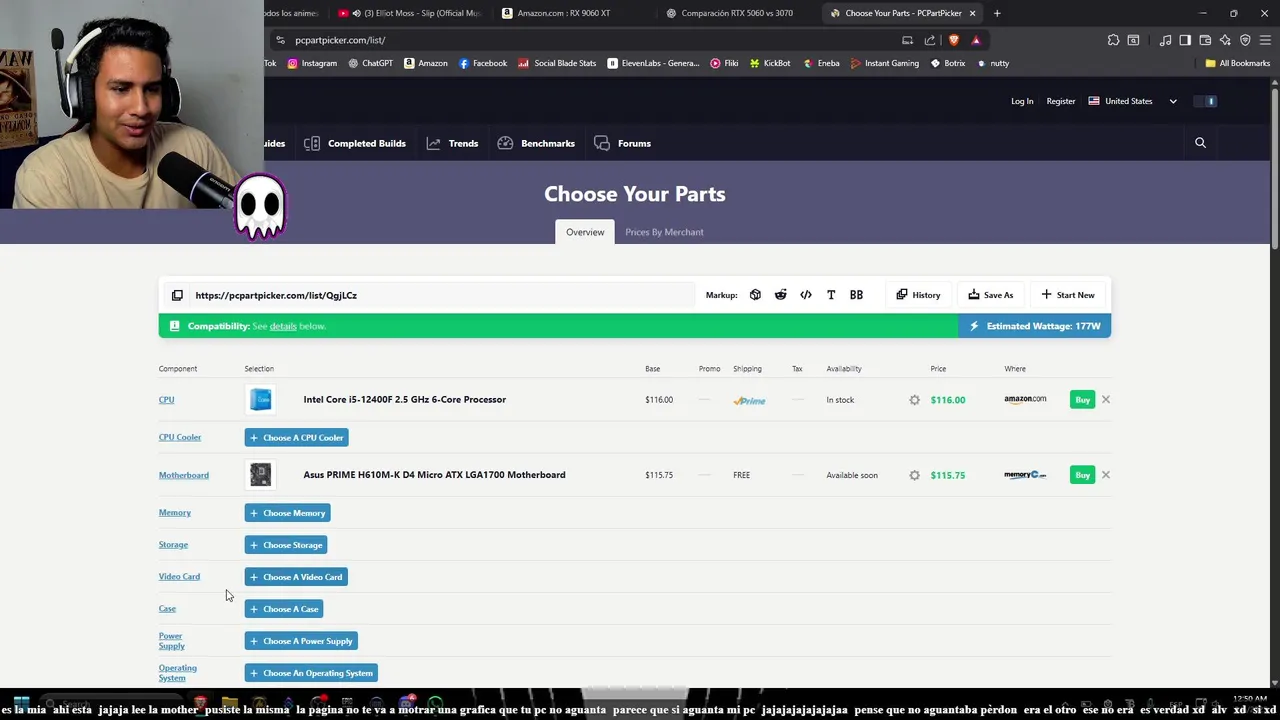
Task: Click the $116.00 price for the CPU
Action: click(x=948, y=400)
